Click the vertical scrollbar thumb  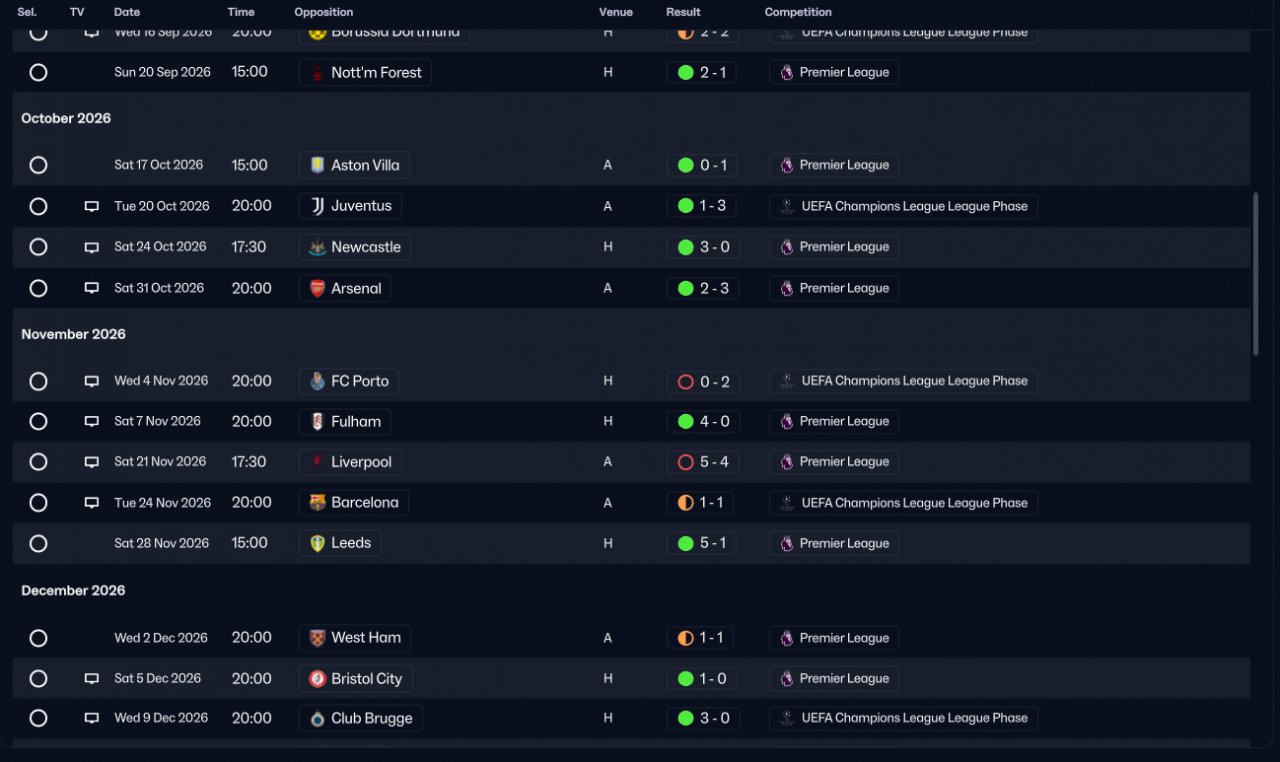tap(1256, 273)
